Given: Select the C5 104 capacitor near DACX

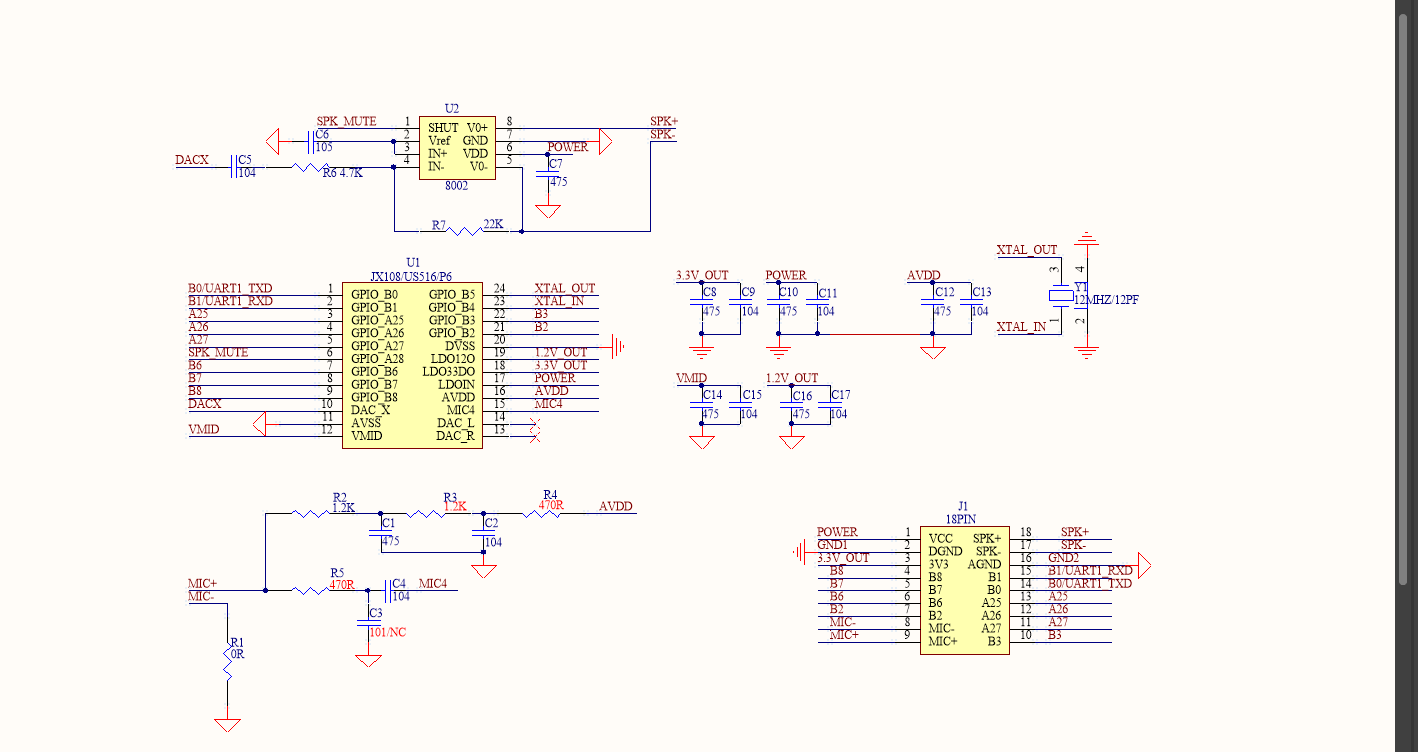Looking at the screenshot, I should (x=235, y=166).
